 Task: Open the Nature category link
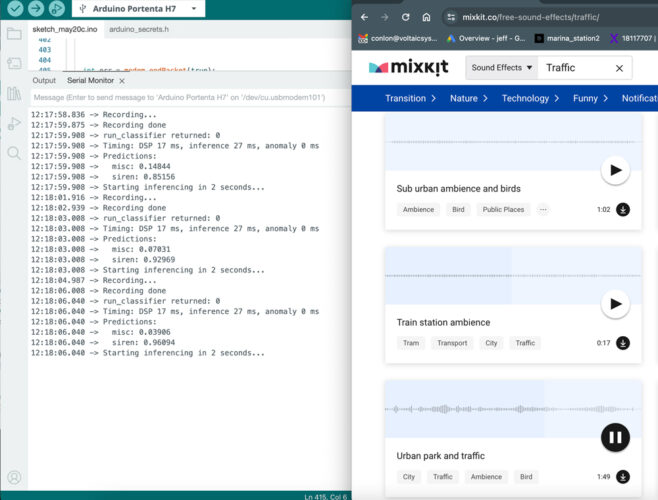tap(468, 98)
